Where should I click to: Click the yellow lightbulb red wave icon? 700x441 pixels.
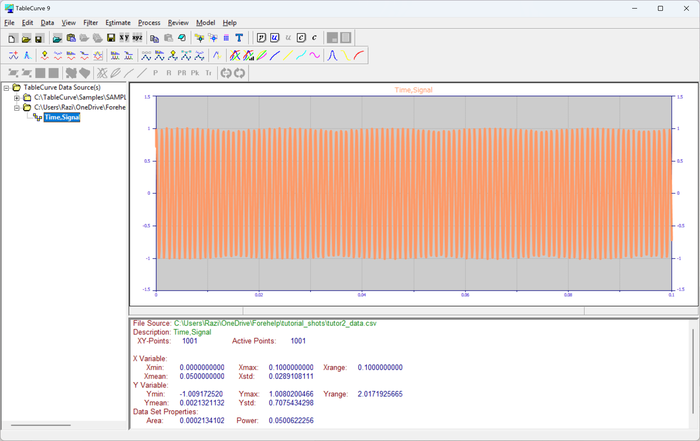tap(45, 55)
